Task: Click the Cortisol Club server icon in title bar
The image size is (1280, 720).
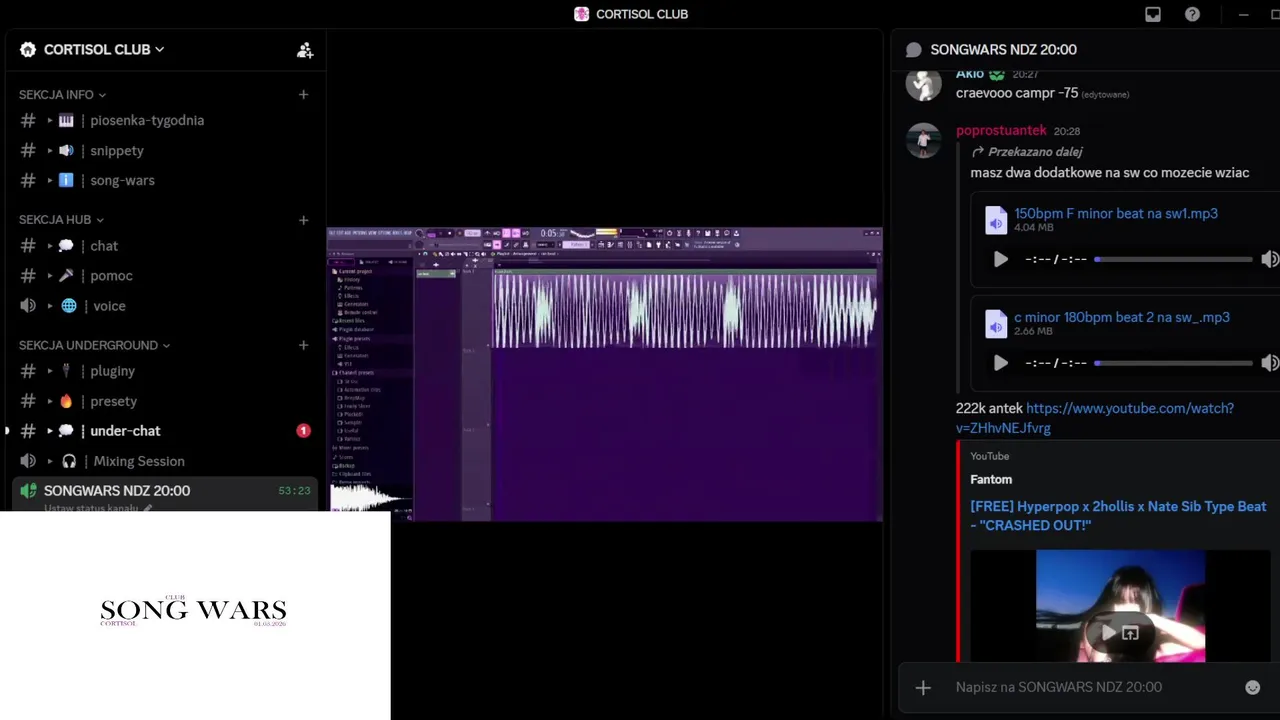Action: point(582,14)
